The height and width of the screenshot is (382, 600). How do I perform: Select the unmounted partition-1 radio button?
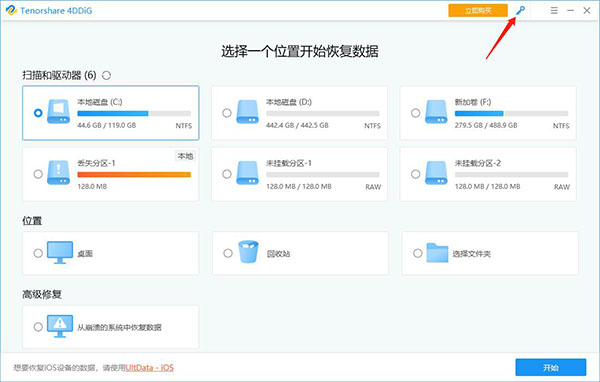coord(227,174)
